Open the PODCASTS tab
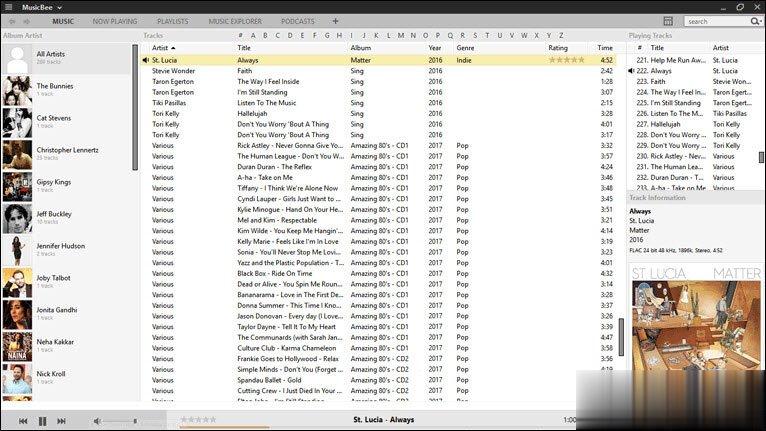This screenshot has height=431, width=766. pyautogui.click(x=298, y=21)
